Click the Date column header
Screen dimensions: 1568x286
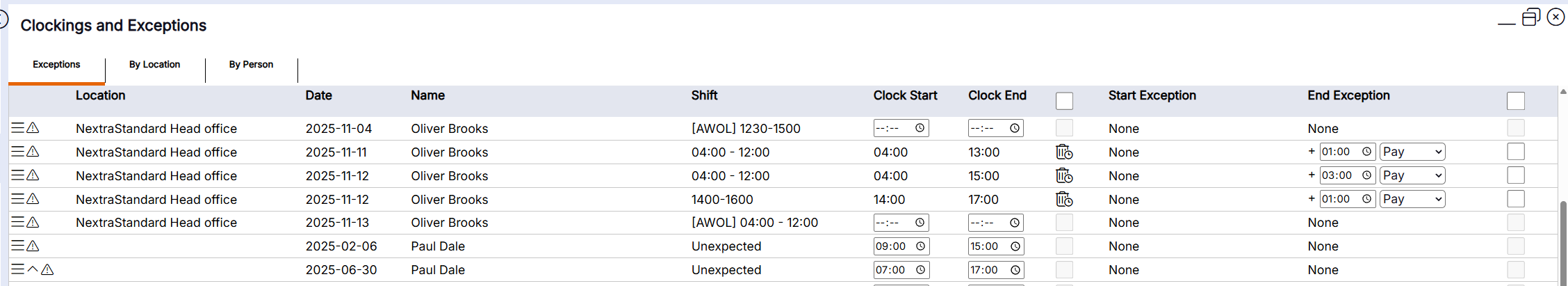point(318,95)
